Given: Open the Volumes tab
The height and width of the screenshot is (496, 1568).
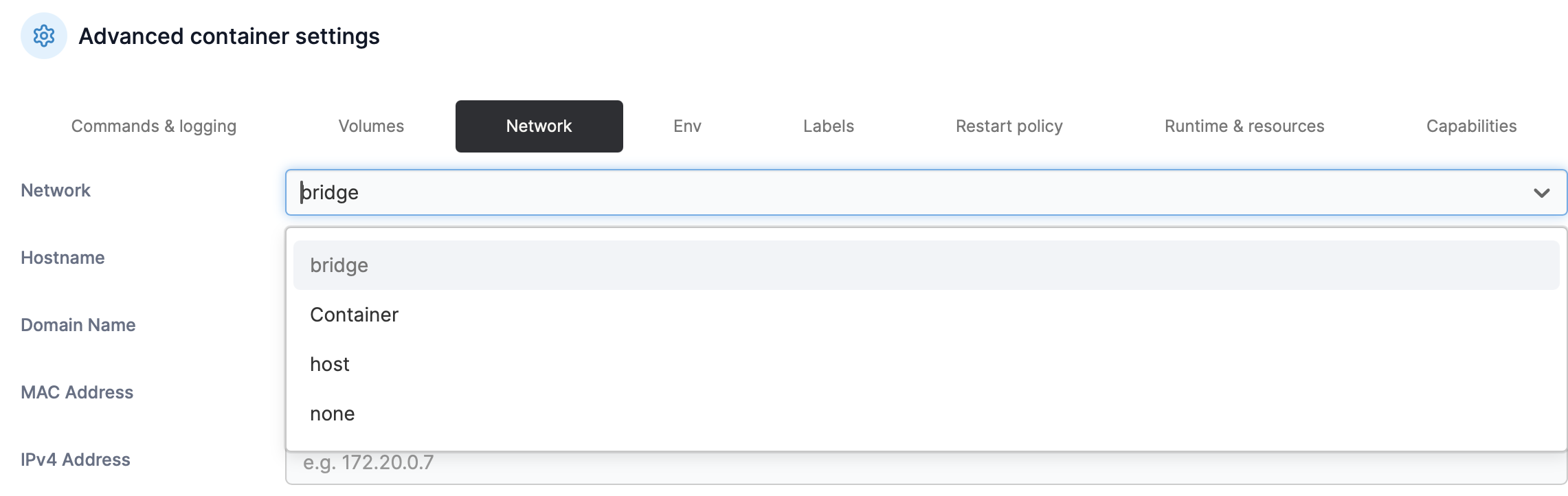Looking at the screenshot, I should pyautogui.click(x=371, y=126).
